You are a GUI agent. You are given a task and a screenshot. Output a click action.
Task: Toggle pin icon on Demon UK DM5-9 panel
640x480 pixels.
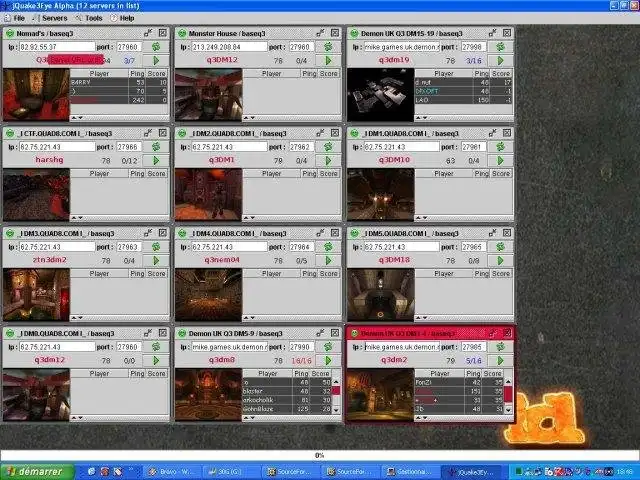320,333
